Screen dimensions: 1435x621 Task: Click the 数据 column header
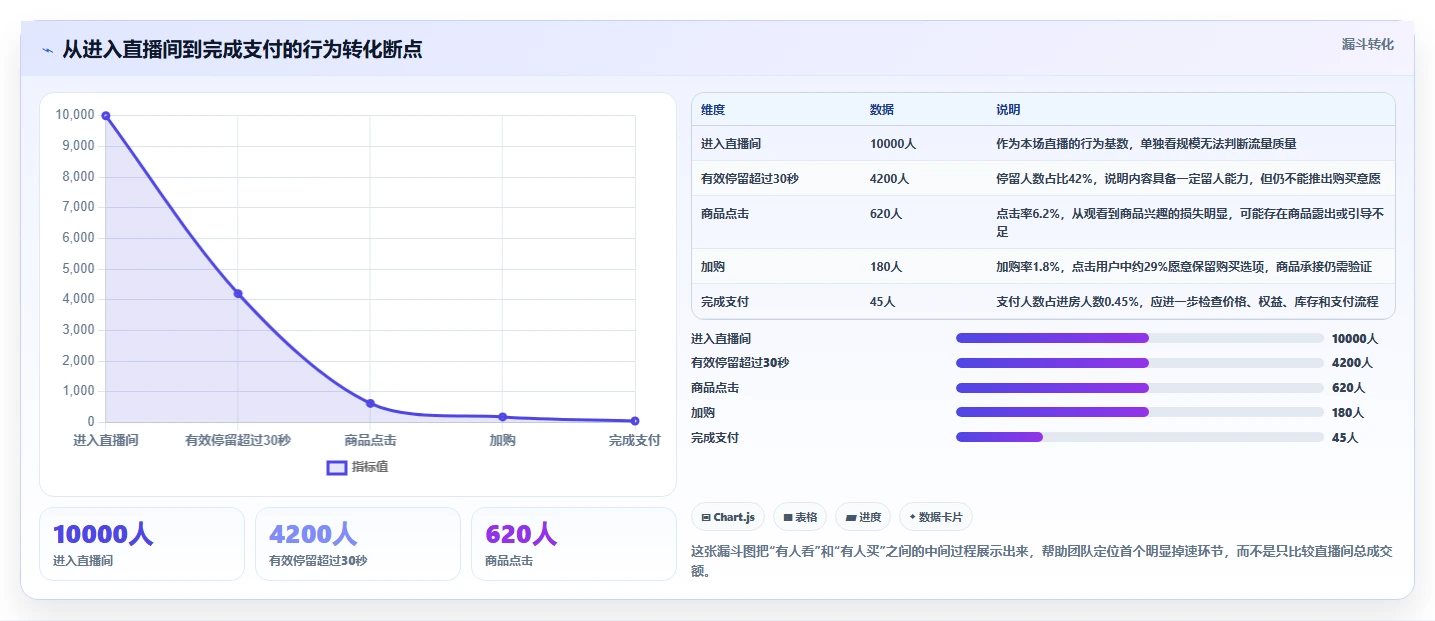882,110
